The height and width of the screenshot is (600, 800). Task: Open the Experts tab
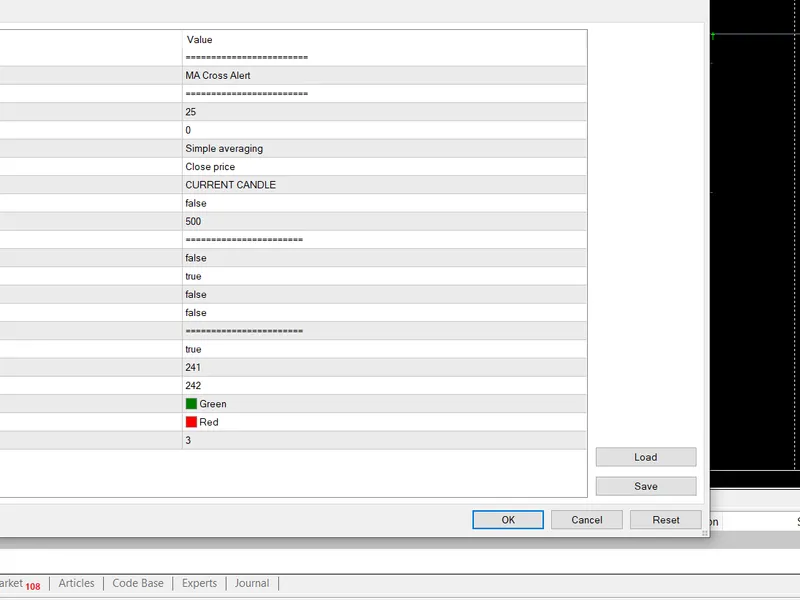click(x=199, y=583)
